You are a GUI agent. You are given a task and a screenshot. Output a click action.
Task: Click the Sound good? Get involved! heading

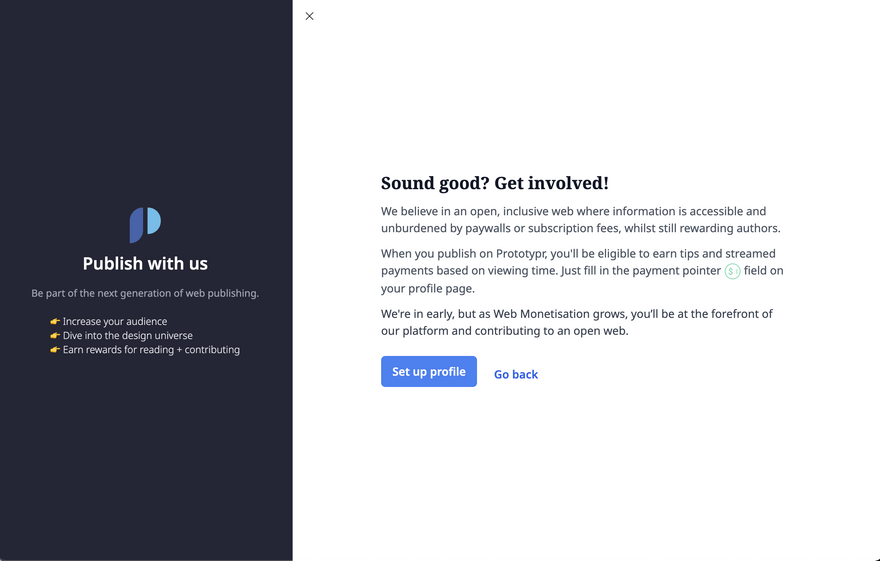coord(494,183)
